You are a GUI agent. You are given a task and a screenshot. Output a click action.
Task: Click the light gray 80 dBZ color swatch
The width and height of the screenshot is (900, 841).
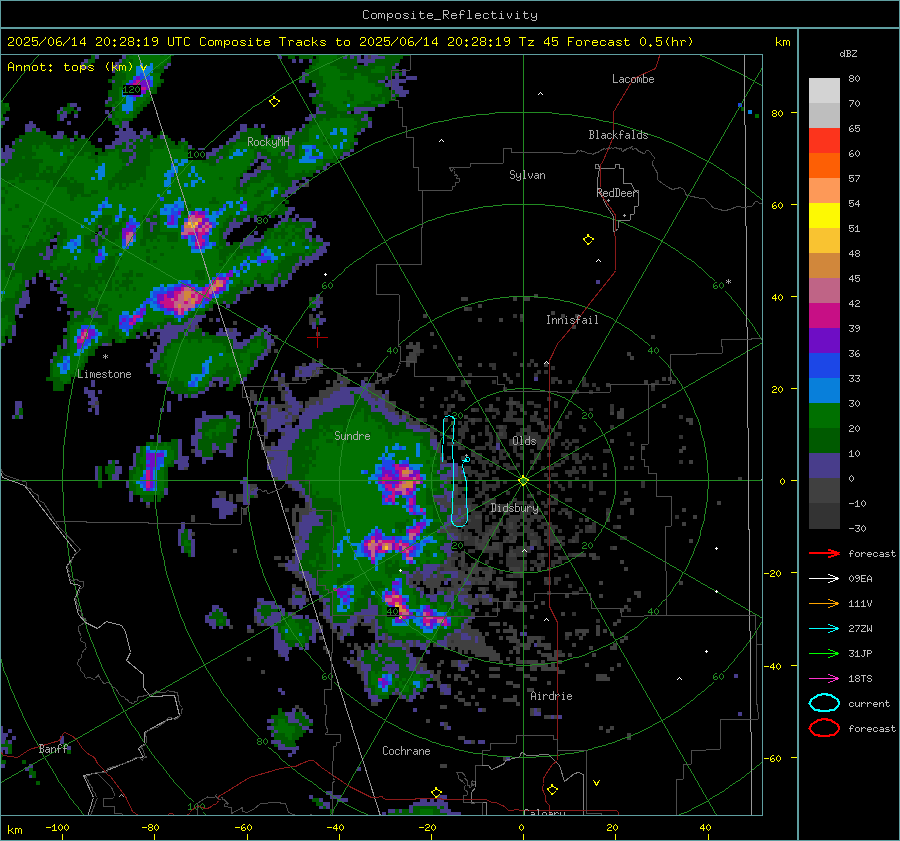824,90
